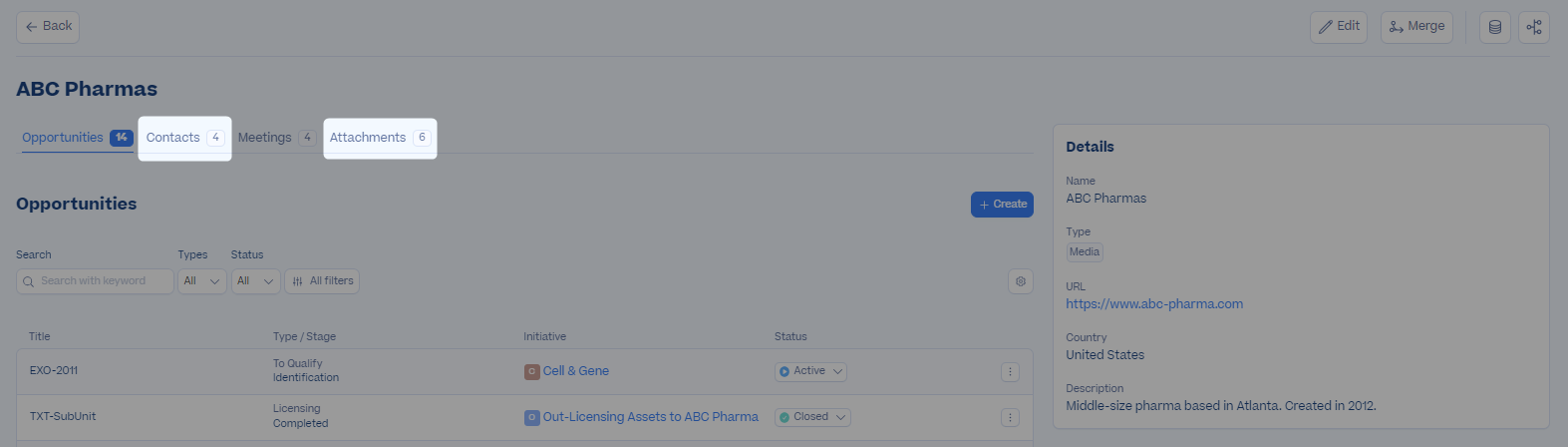Image resolution: width=1568 pixels, height=447 pixels.
Task: Expand the Status filter dropdown
Action: point(255,281)
